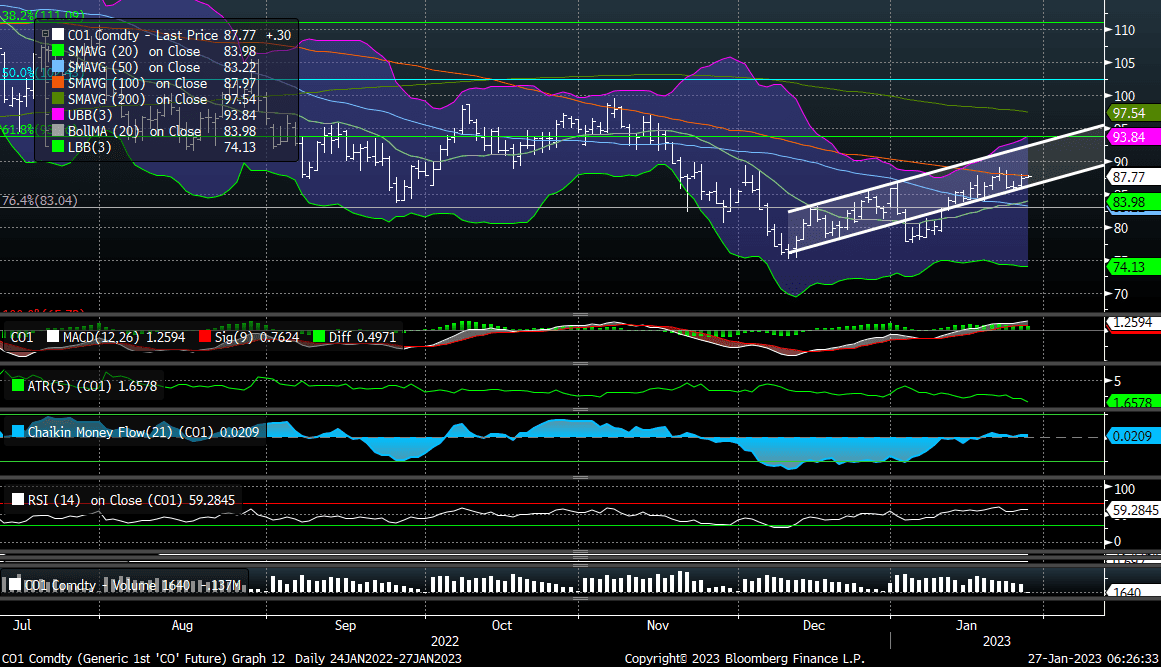
Task: Click the blue Chaikin Money Flow swatch
Action: [x=18, y=432]
